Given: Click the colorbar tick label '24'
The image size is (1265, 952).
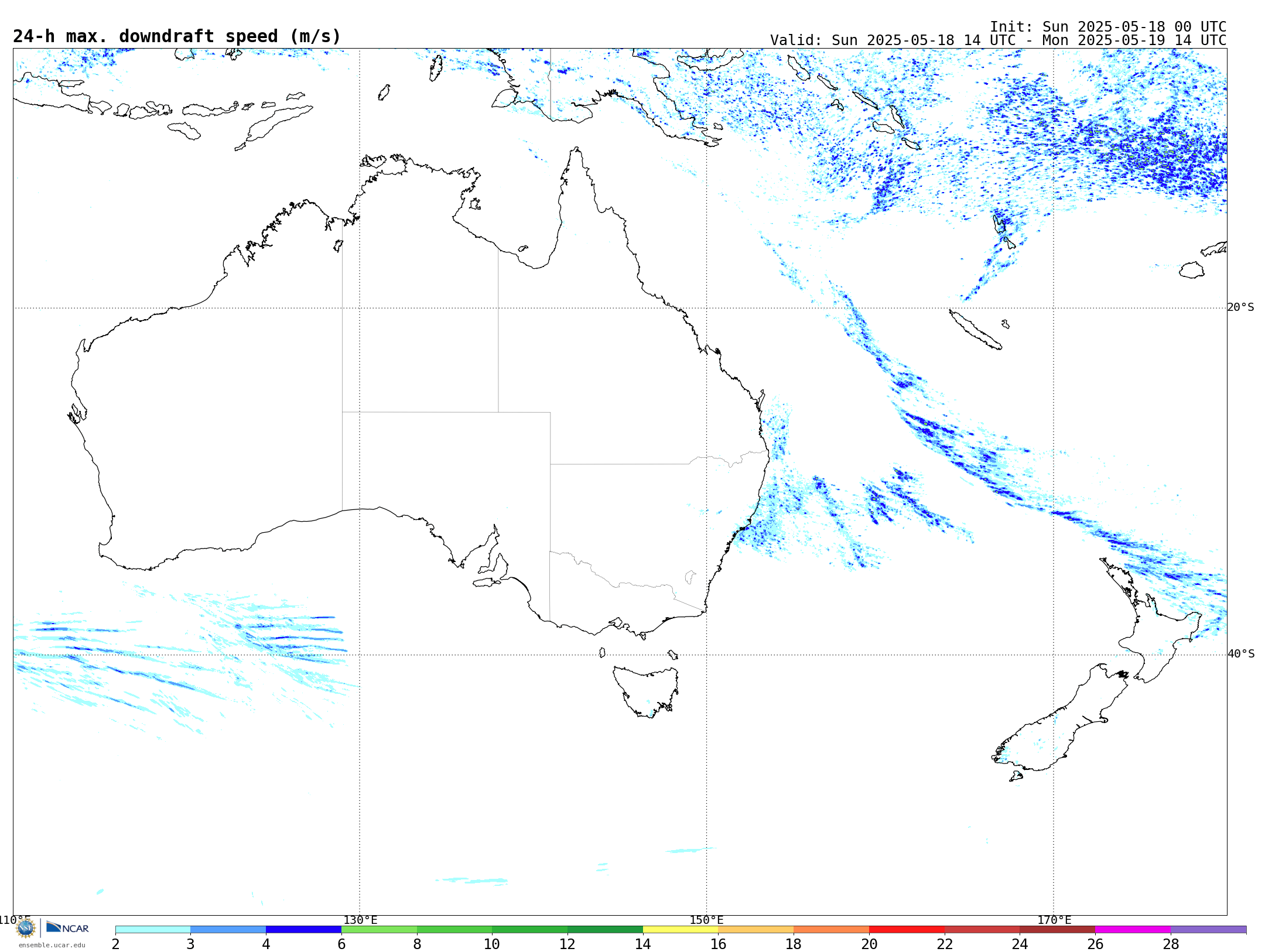Looking at the screenshot, I should coord(1020,944).
